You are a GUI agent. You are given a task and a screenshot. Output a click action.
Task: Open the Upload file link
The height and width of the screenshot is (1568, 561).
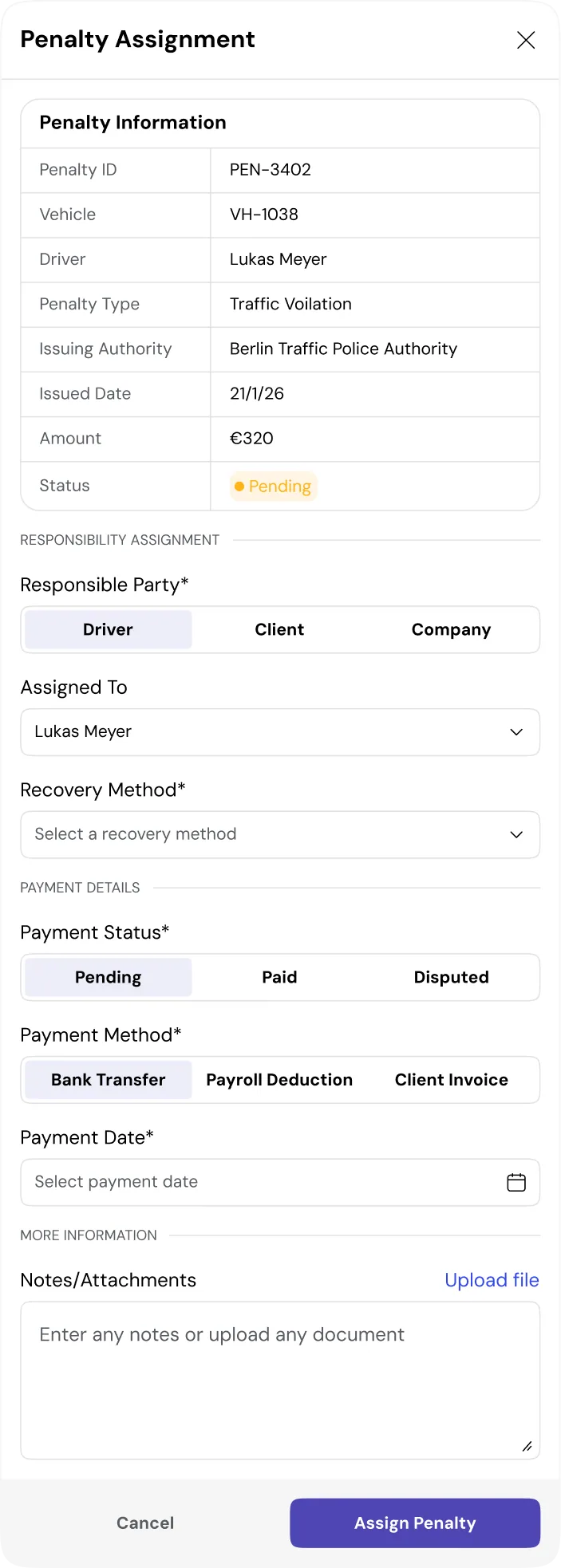492,1279
